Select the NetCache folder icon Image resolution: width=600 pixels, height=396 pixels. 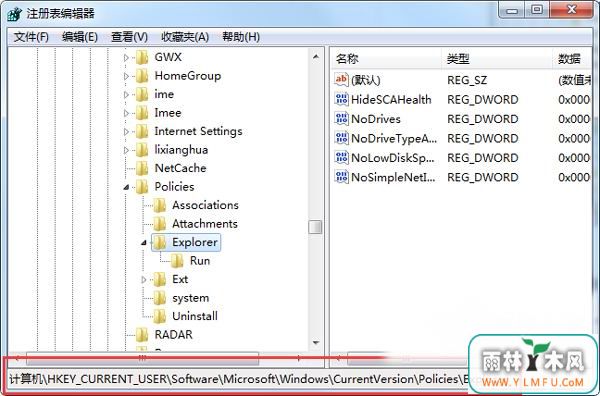142,168
